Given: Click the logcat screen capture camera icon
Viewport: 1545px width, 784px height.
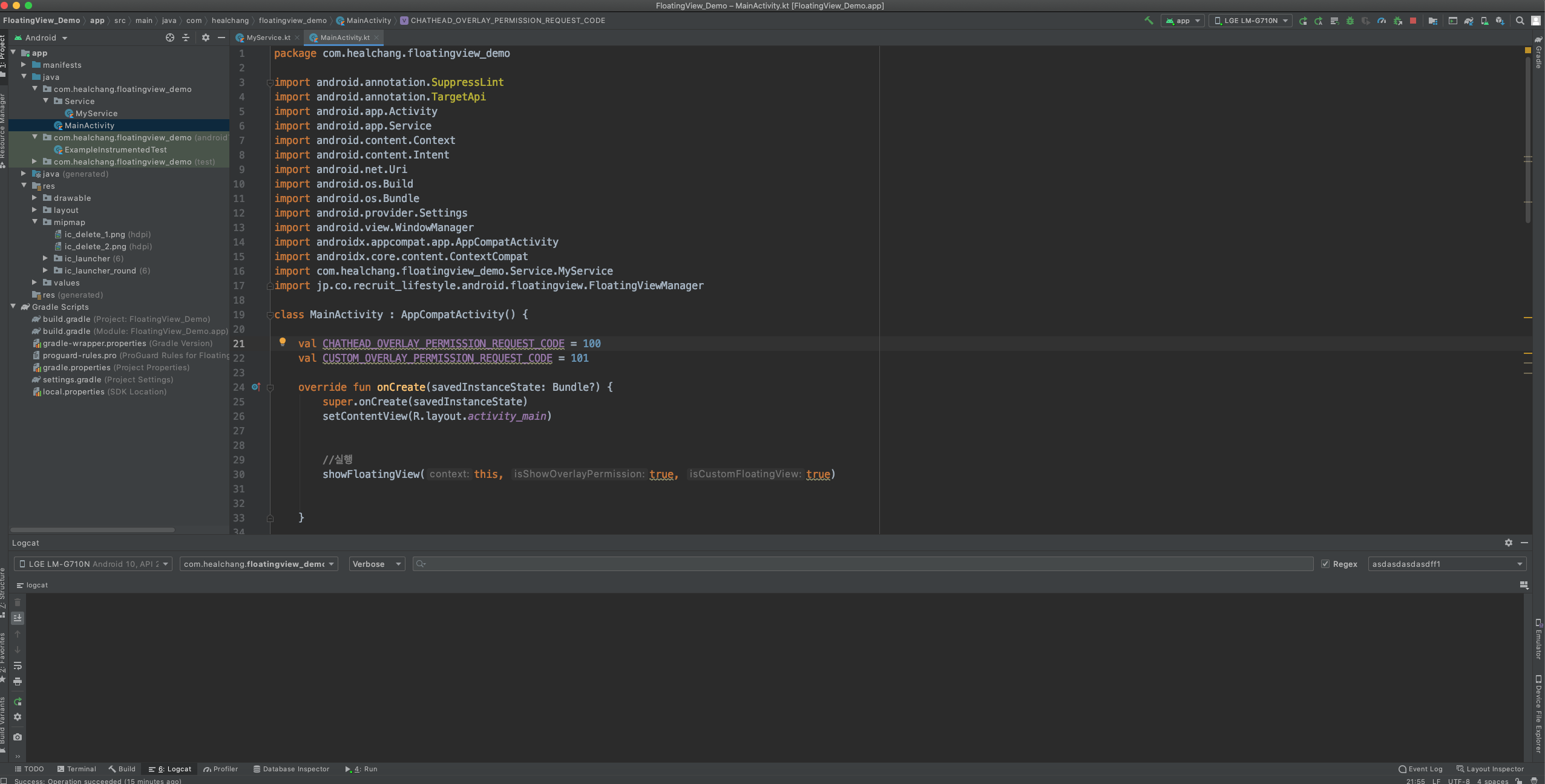Looking at the screenshot, I should tap(18, 737).
